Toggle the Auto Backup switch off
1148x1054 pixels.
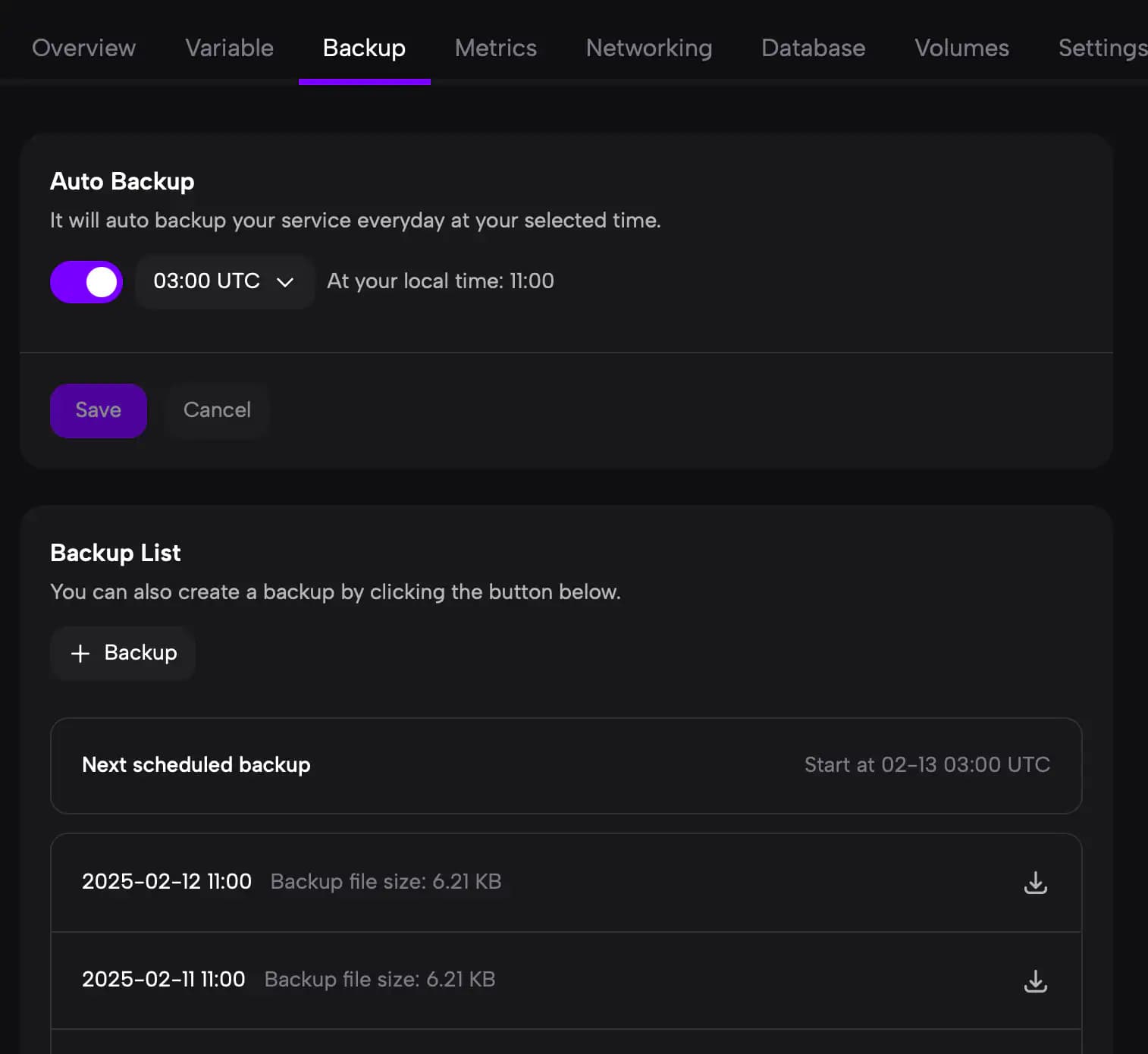click(86, 282)
